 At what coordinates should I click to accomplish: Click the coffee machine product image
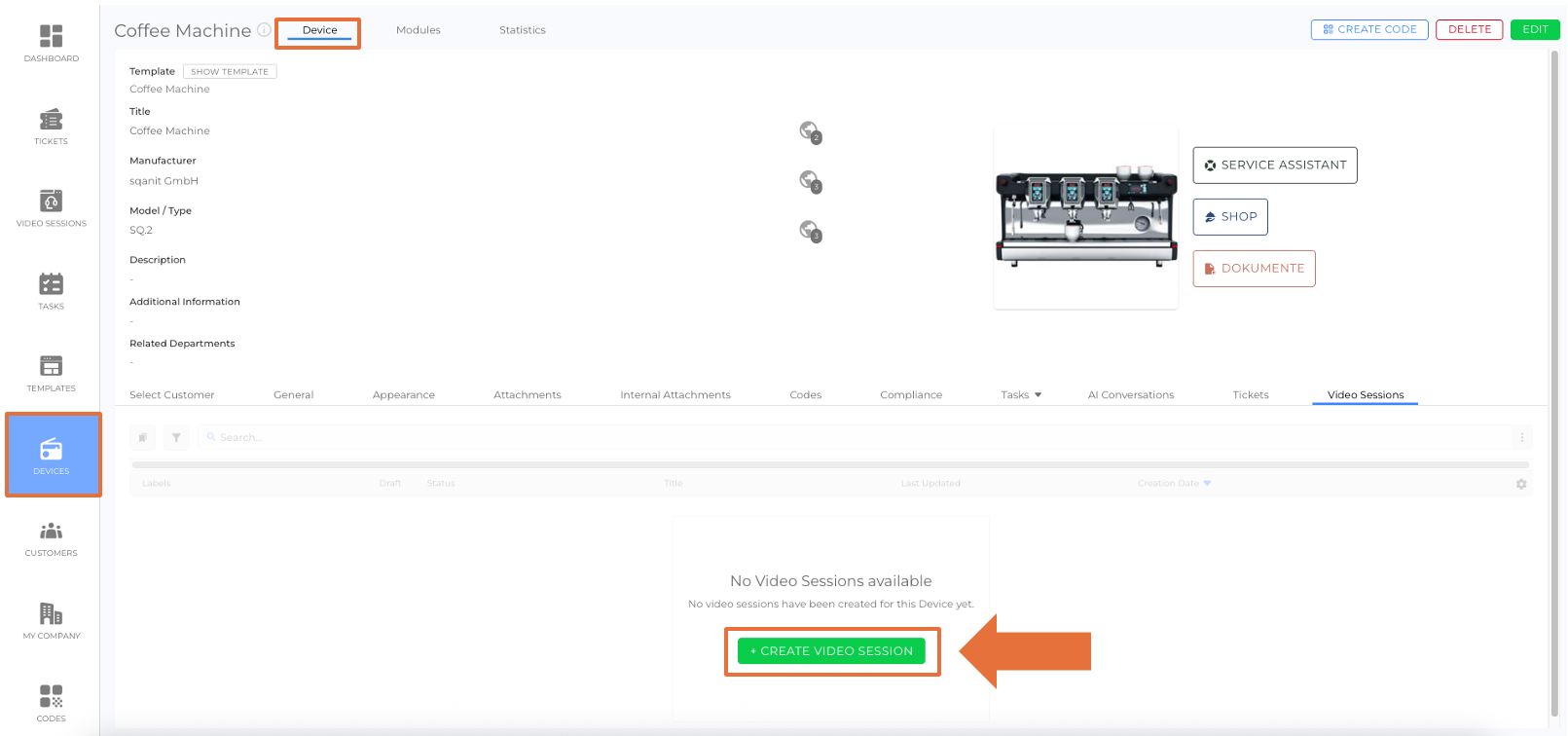coord(1085,217)
